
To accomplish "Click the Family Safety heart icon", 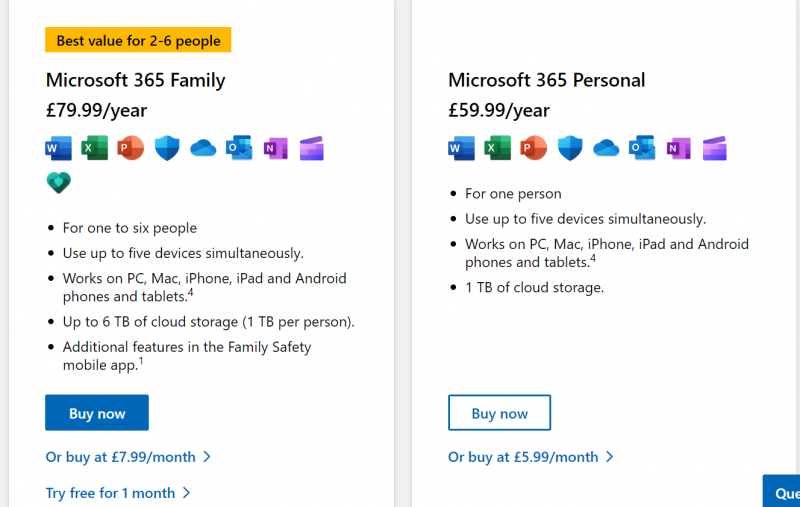I will (x=58, y=183).
